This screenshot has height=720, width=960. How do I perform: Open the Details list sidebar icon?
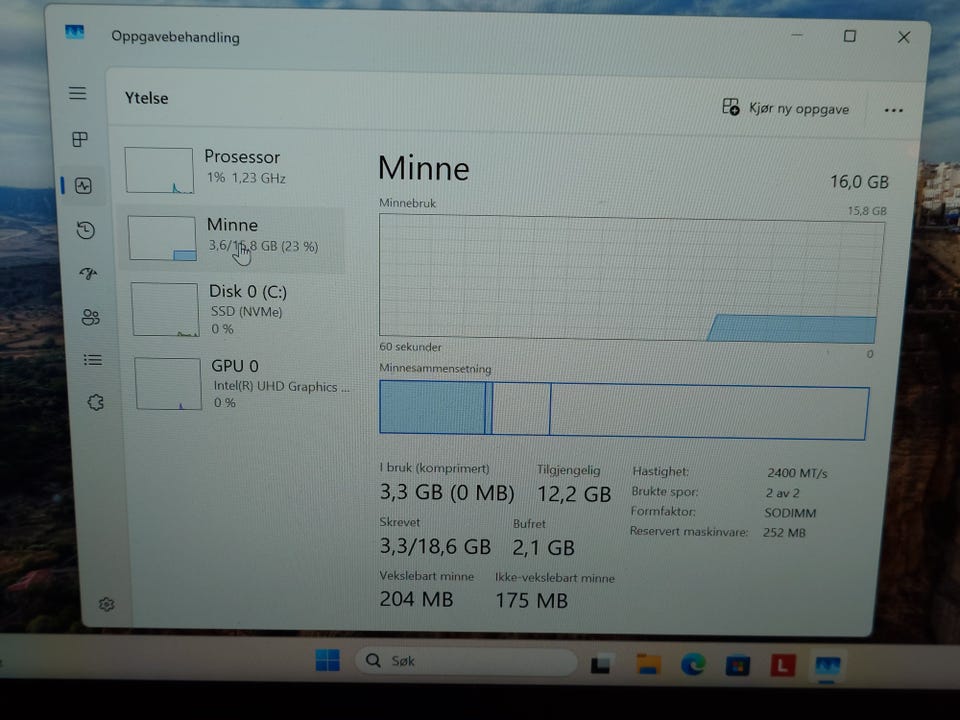pos(93,360)
